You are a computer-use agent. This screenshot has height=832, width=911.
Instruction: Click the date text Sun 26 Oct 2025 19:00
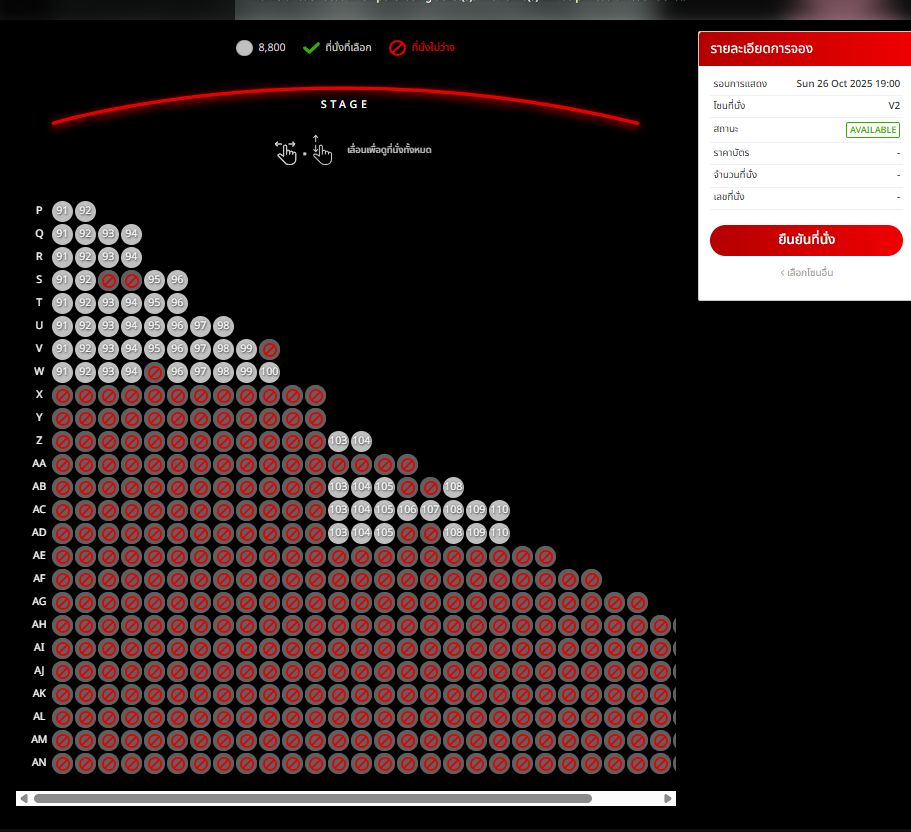pyautogui.click(x=848, y=84)
